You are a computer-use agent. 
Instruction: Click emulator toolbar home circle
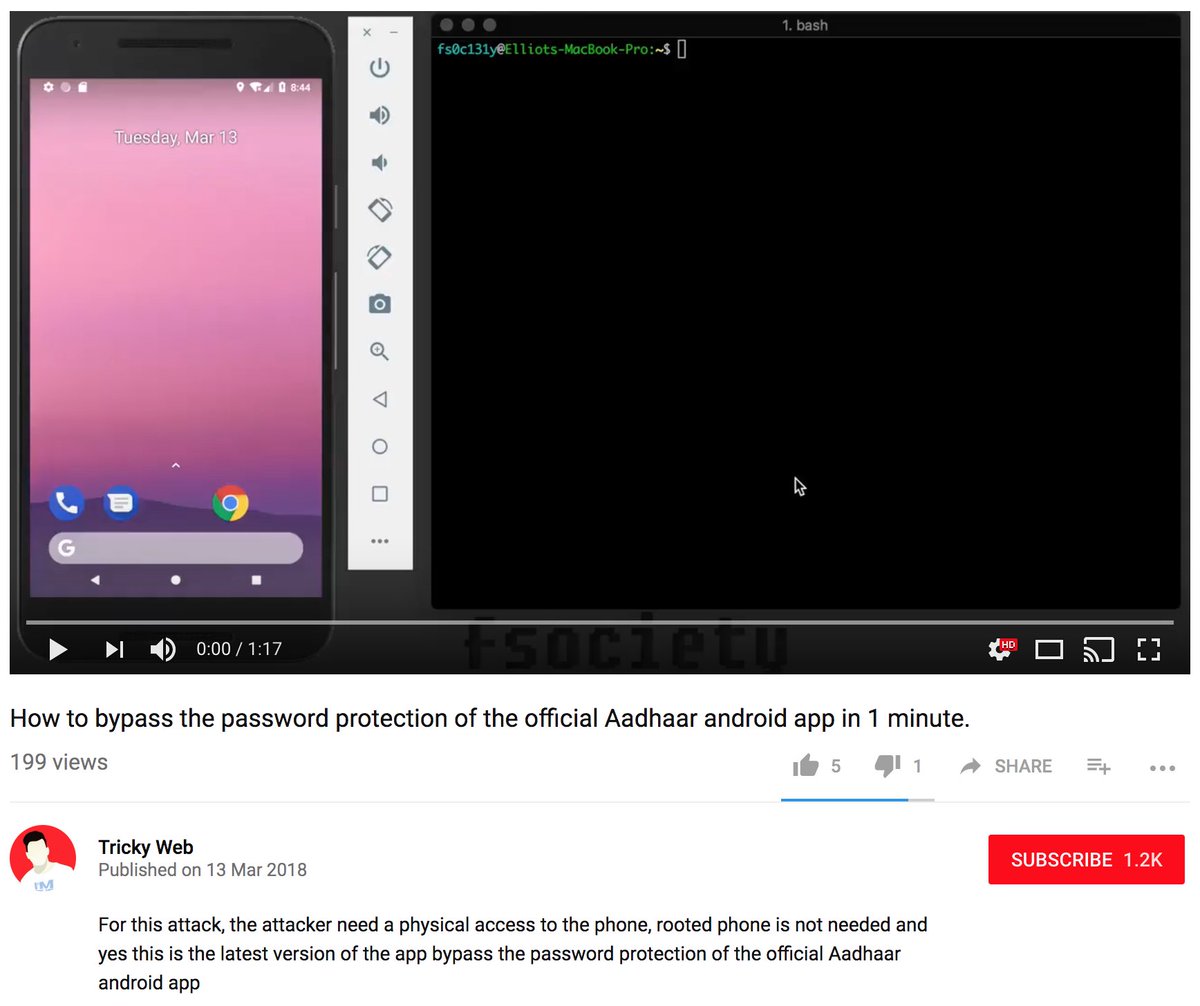click(380, 446)
